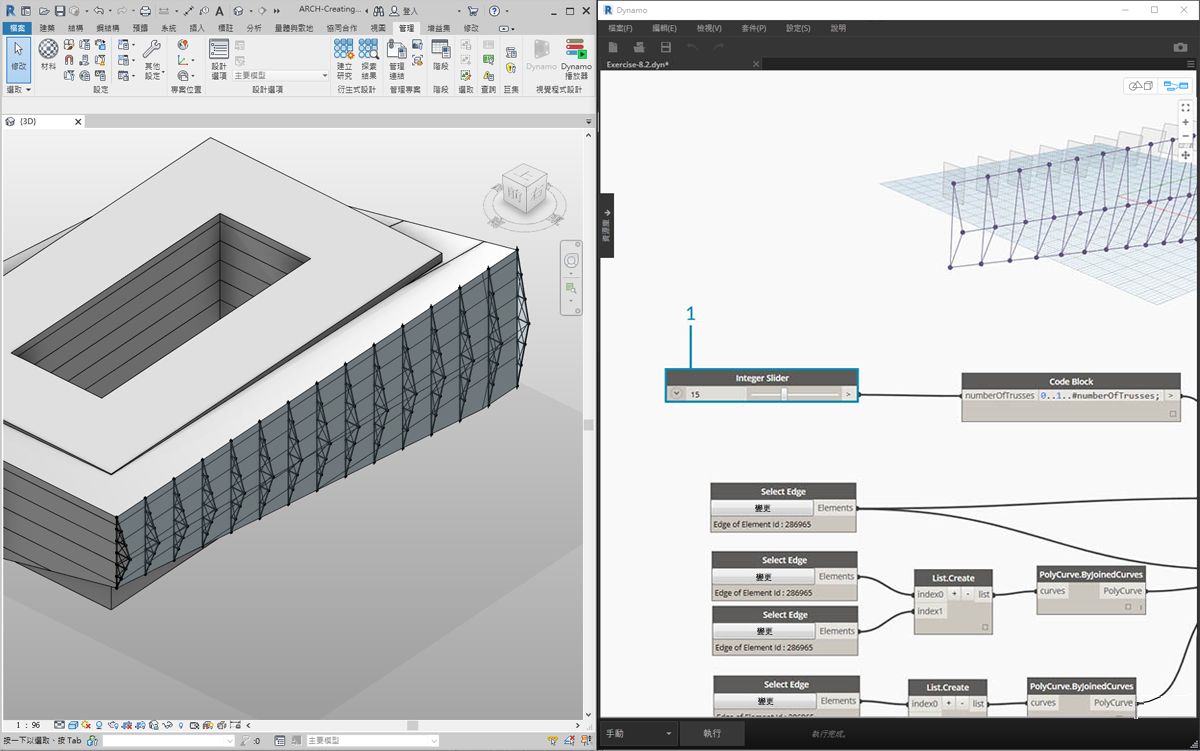The height and width of the screenshot is (751, 1200).
Task: Close the {3D} view tab in Revit
Action: pyautogui.click(x=77, y=122)
